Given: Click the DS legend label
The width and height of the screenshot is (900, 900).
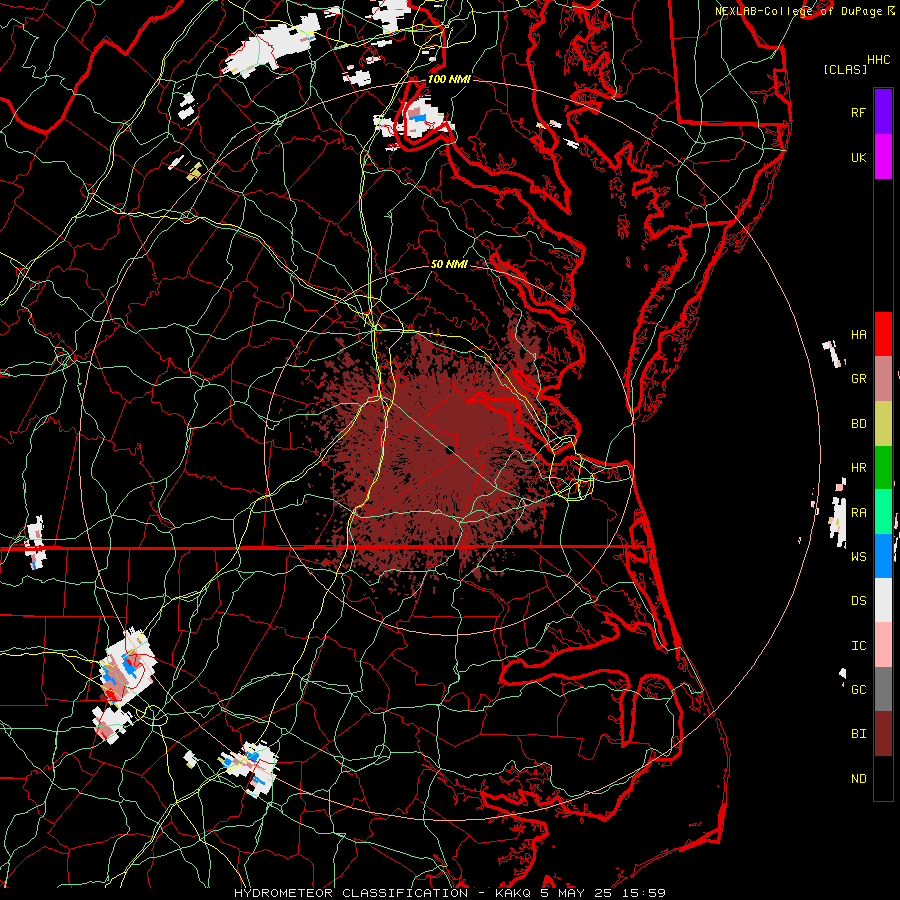Looking at the screenshot, I should point(859,600).
